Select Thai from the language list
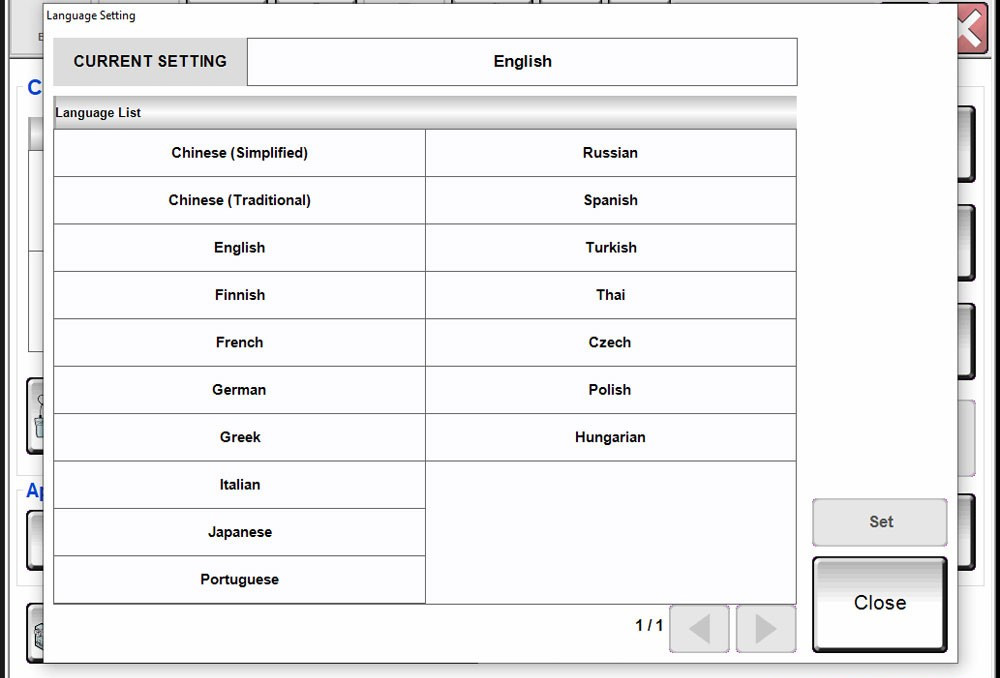Viewport: 1000px width, 678px height. coord(610,295)
